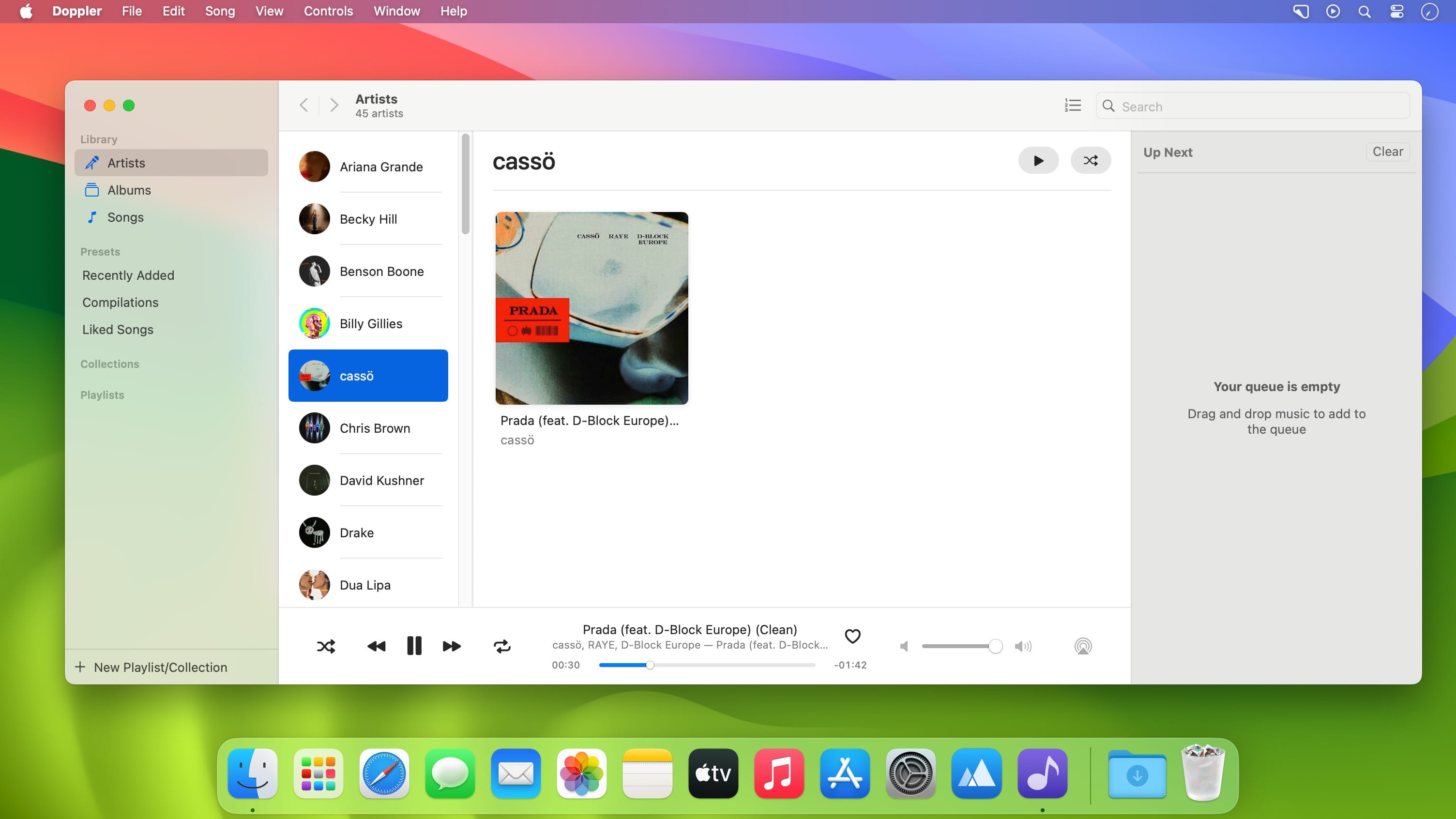Screen dimensions: 1456x819
Task: Open Spotlight search in menu bar
Action: [x=1365, y=11]
